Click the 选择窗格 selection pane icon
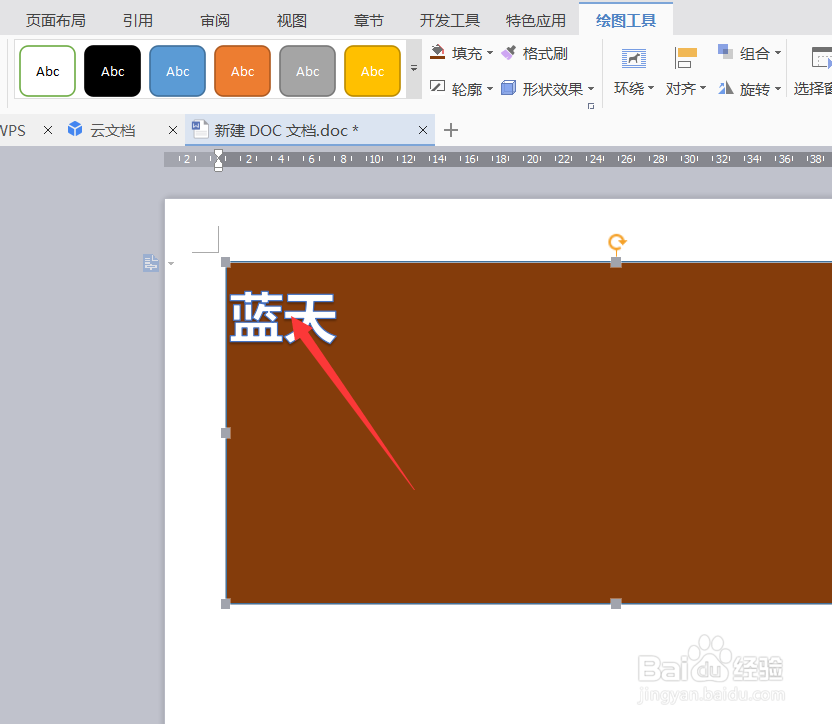Screen dimensions: 832x724 821,57
